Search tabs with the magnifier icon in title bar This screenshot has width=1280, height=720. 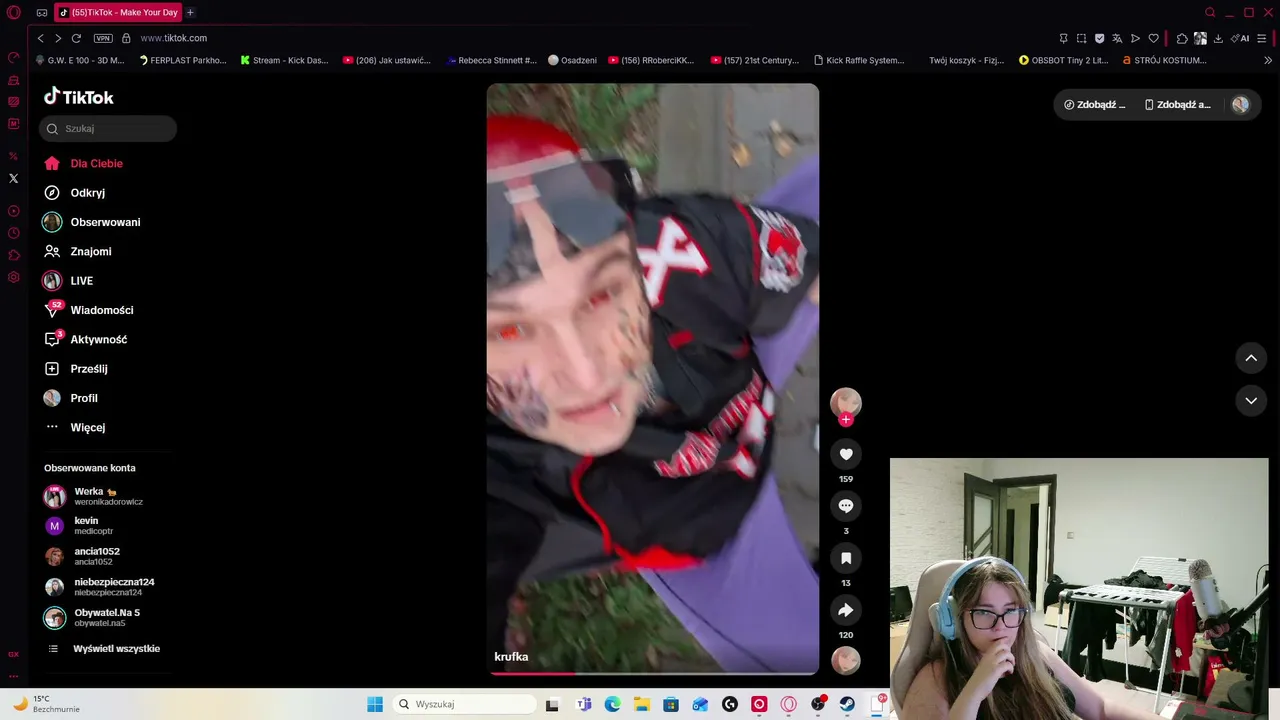pos(1210,13)
